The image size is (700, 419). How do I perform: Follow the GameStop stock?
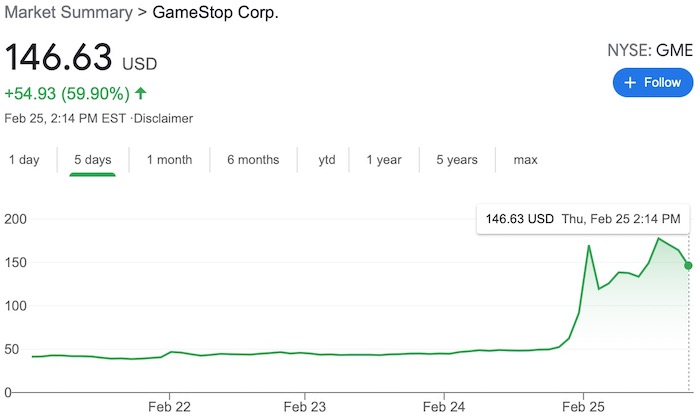[x=653, y=83]
